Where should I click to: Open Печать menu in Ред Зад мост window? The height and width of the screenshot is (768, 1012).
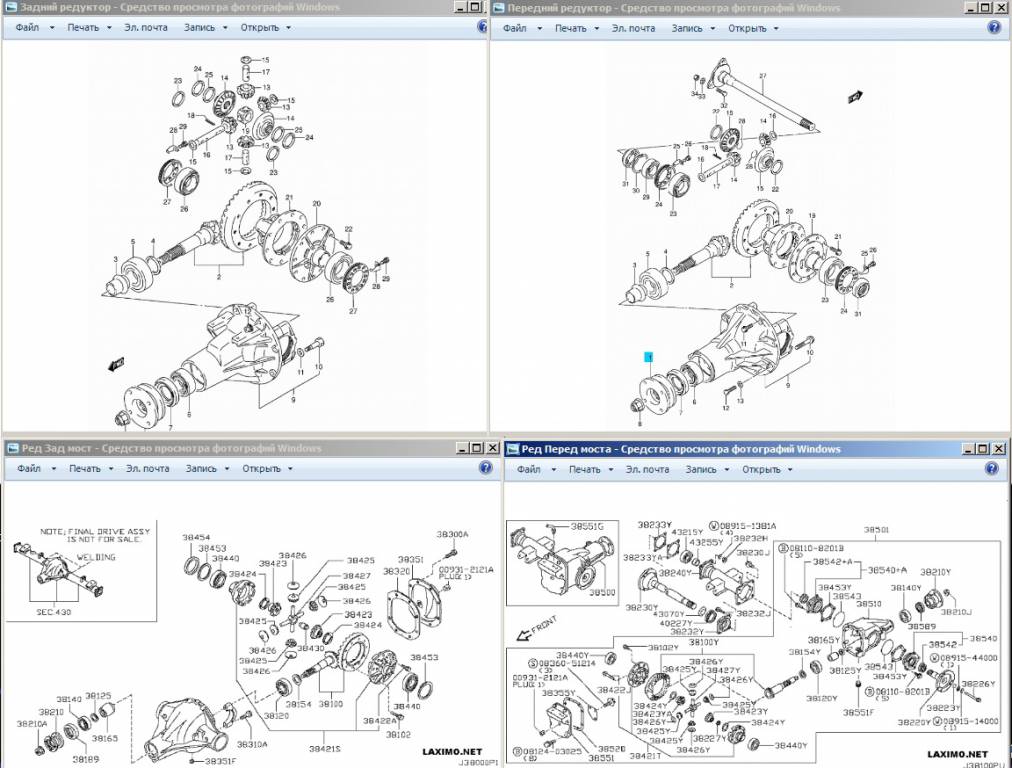(90, 468)
